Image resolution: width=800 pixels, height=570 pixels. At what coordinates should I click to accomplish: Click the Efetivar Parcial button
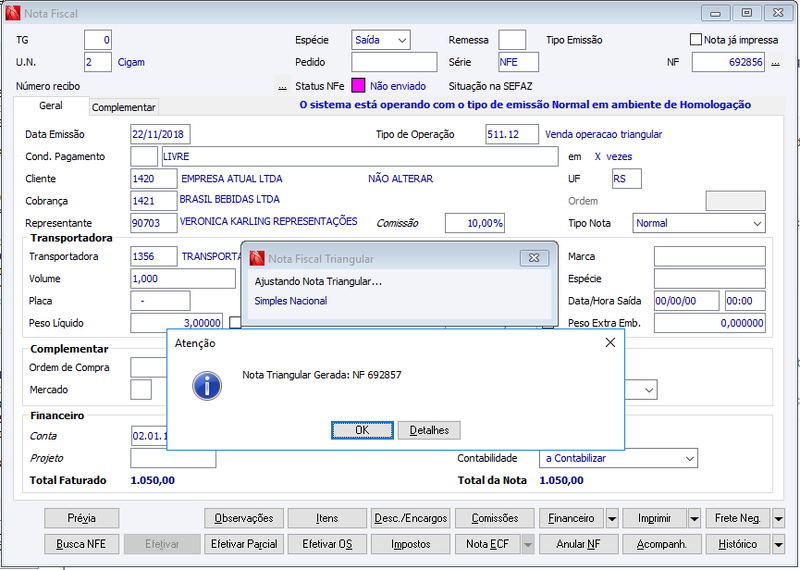[x=244, y=544]
